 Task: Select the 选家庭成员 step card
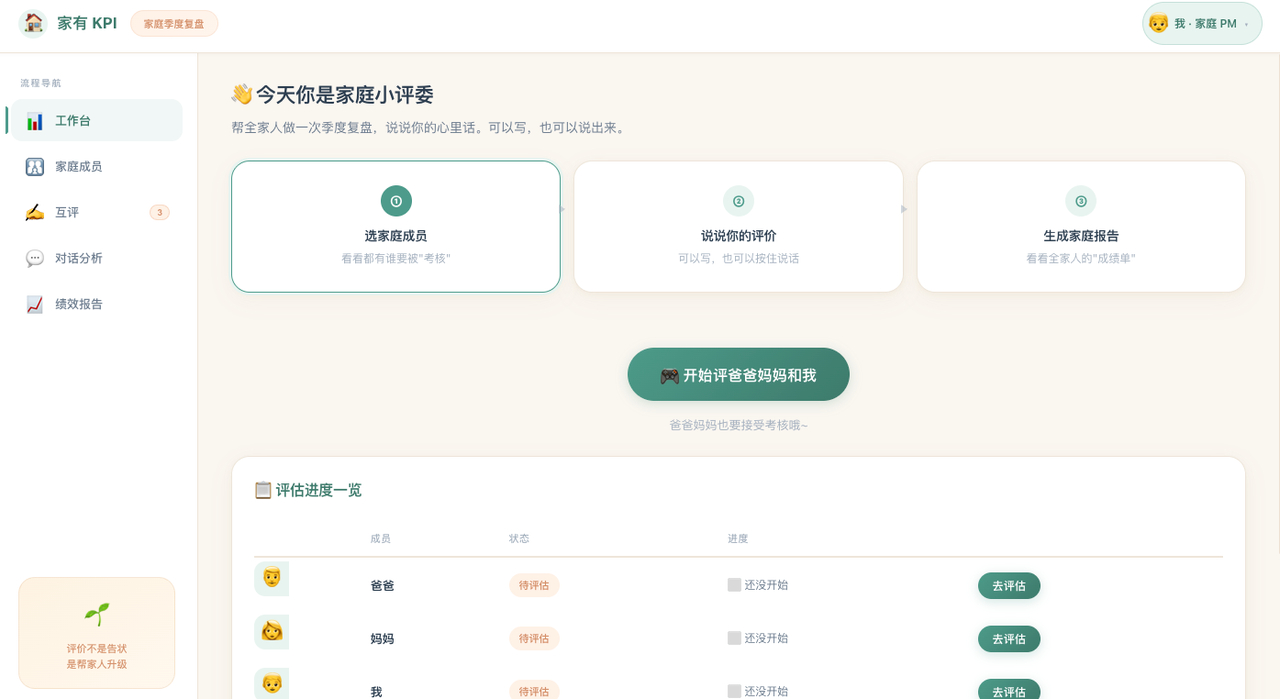coord(396,227)
